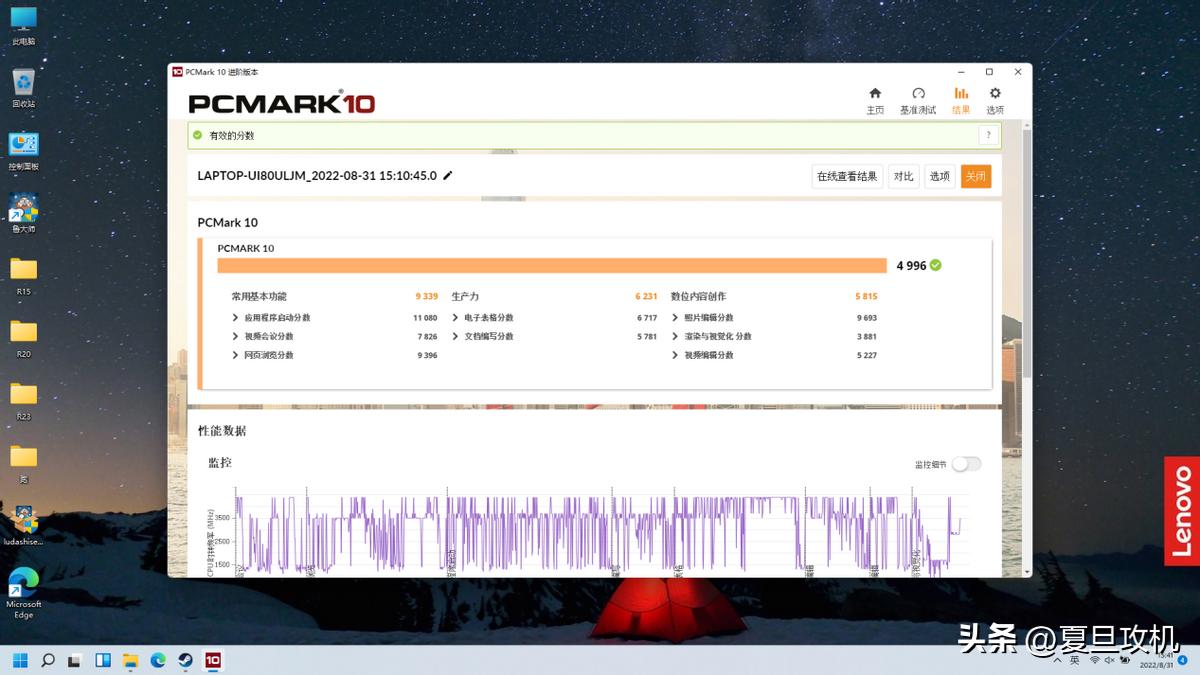Click the 选项 button in result header
The width and height of the screenshot is (1200, 675).
[x=940, y=176]
